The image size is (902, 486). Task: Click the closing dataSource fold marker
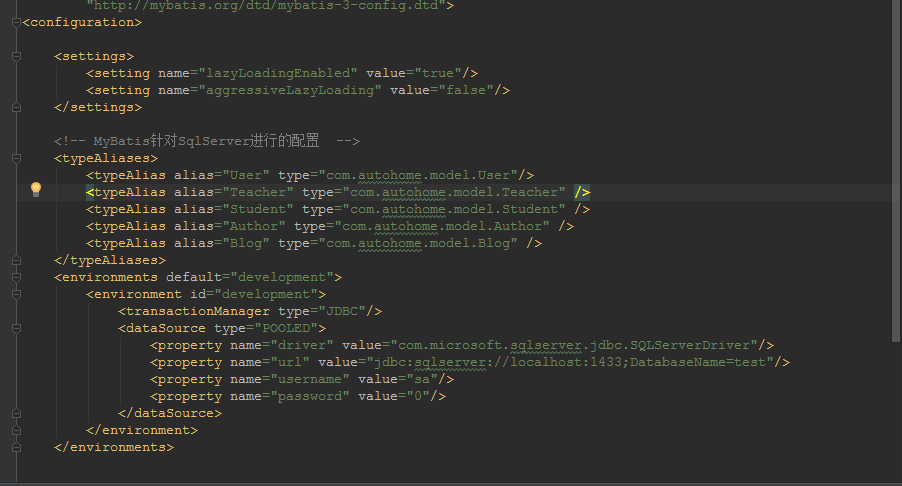coord(16,413)
